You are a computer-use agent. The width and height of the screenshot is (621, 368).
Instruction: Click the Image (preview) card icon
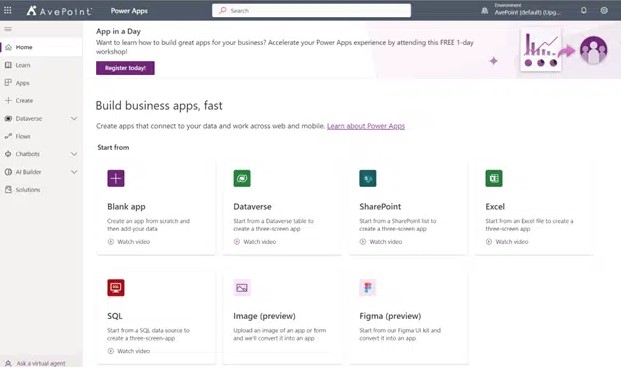242,288
